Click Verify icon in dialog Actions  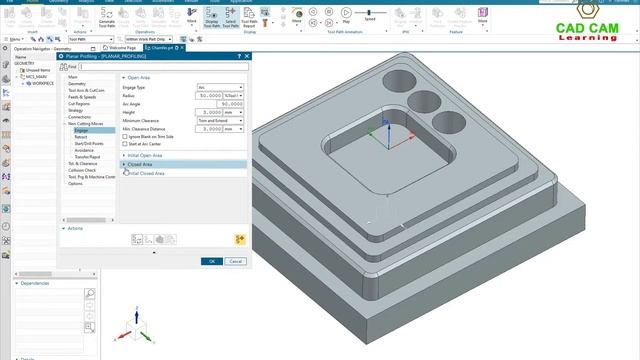pos(160,240)
